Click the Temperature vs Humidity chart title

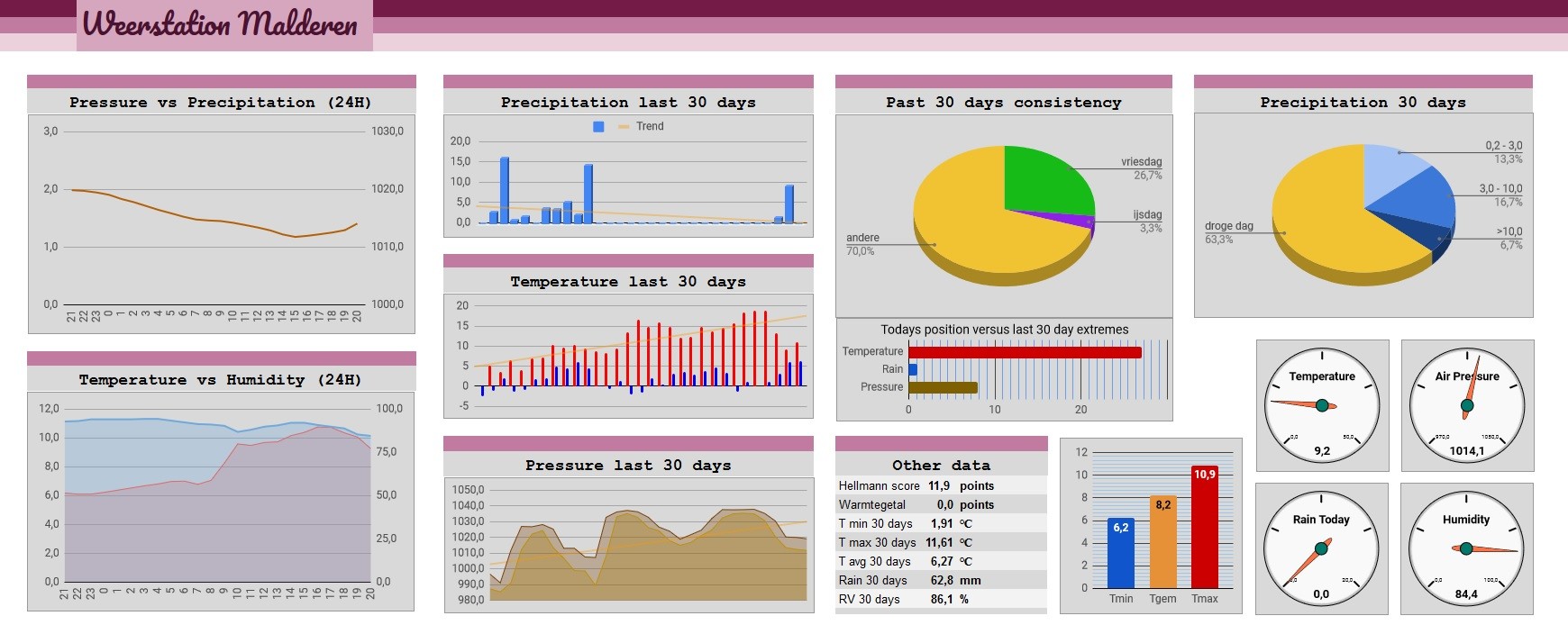(221, 379)
